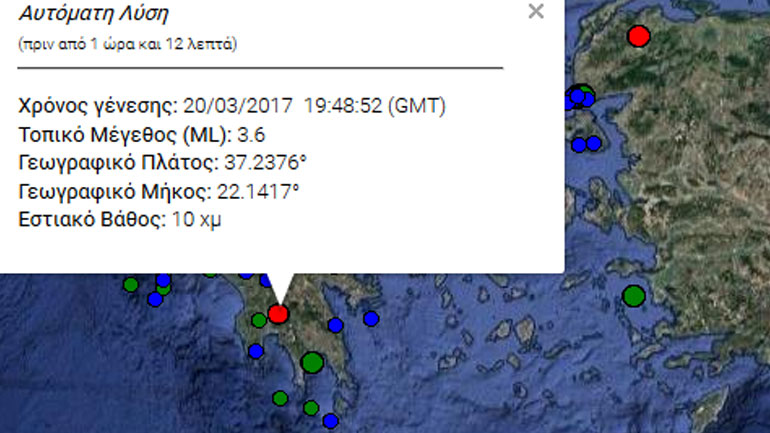Select the blue marker right of the red epicenter

[336, 325]
